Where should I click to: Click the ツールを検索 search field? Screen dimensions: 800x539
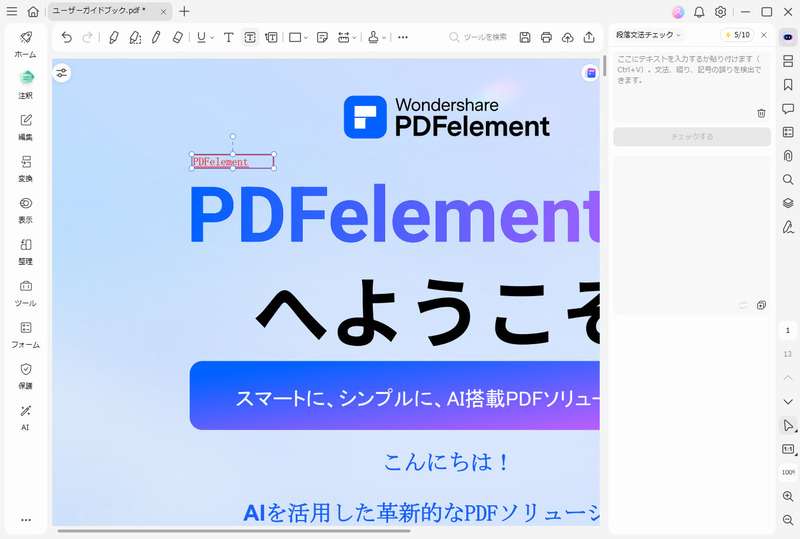478,37
